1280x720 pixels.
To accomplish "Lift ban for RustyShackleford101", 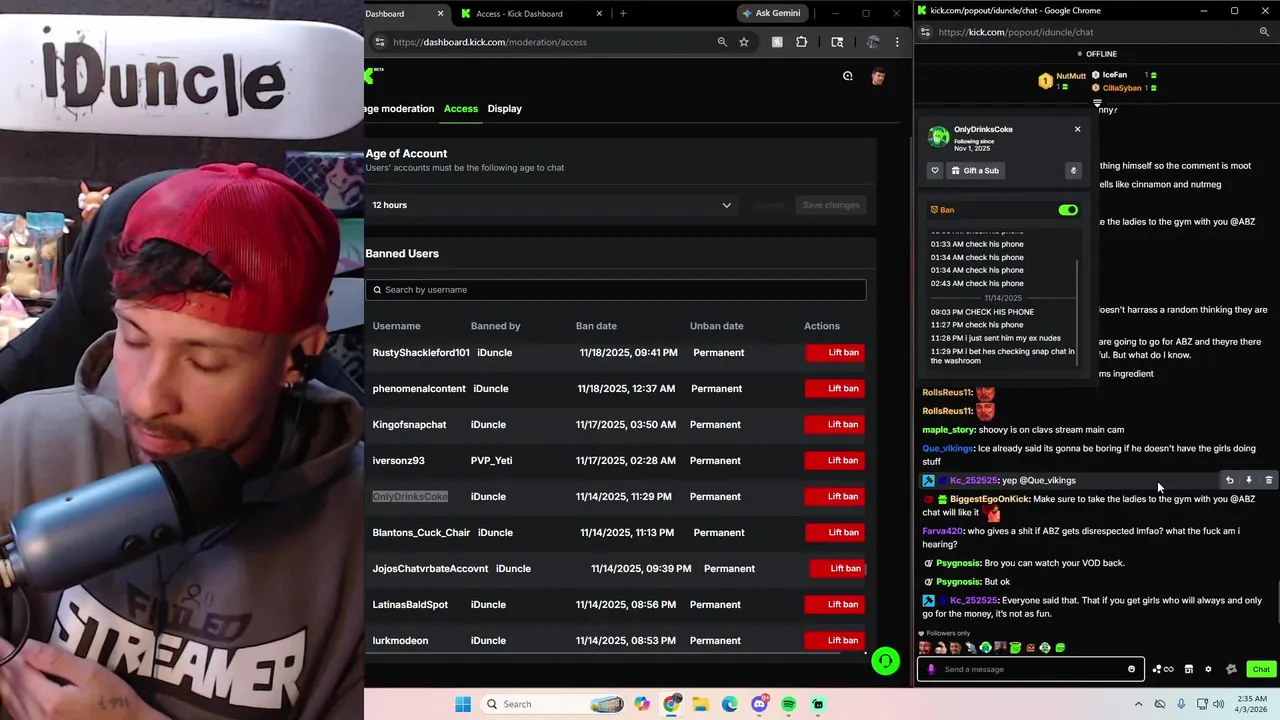I will pyautogui.click(x=835, y=352).
